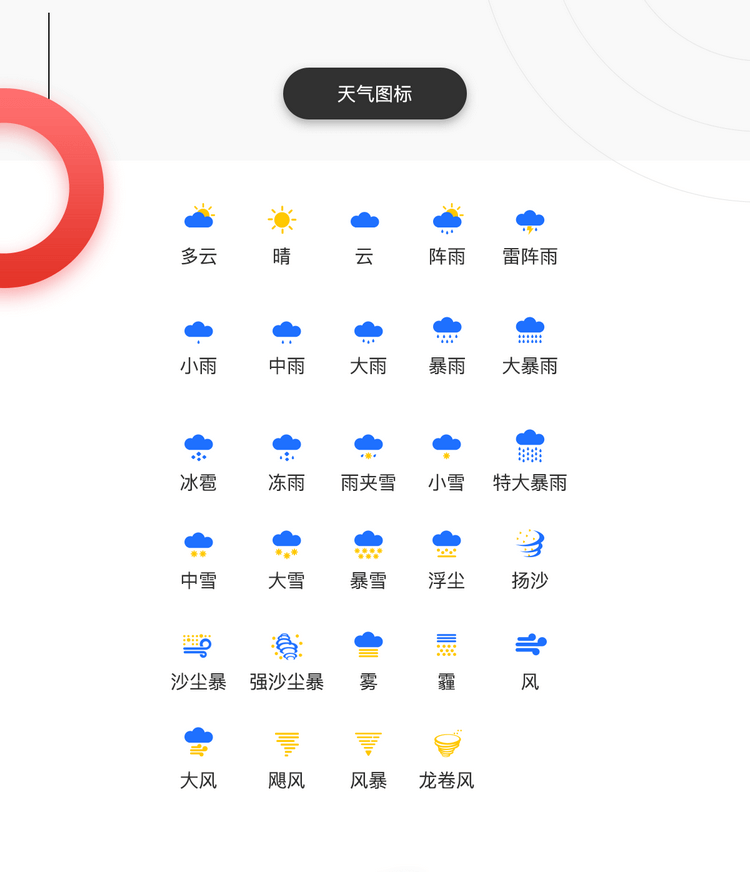This screenshot has height=872, width=750.
Task: Select the 冰雹 hail icon
Action: (x=198, y=448)
